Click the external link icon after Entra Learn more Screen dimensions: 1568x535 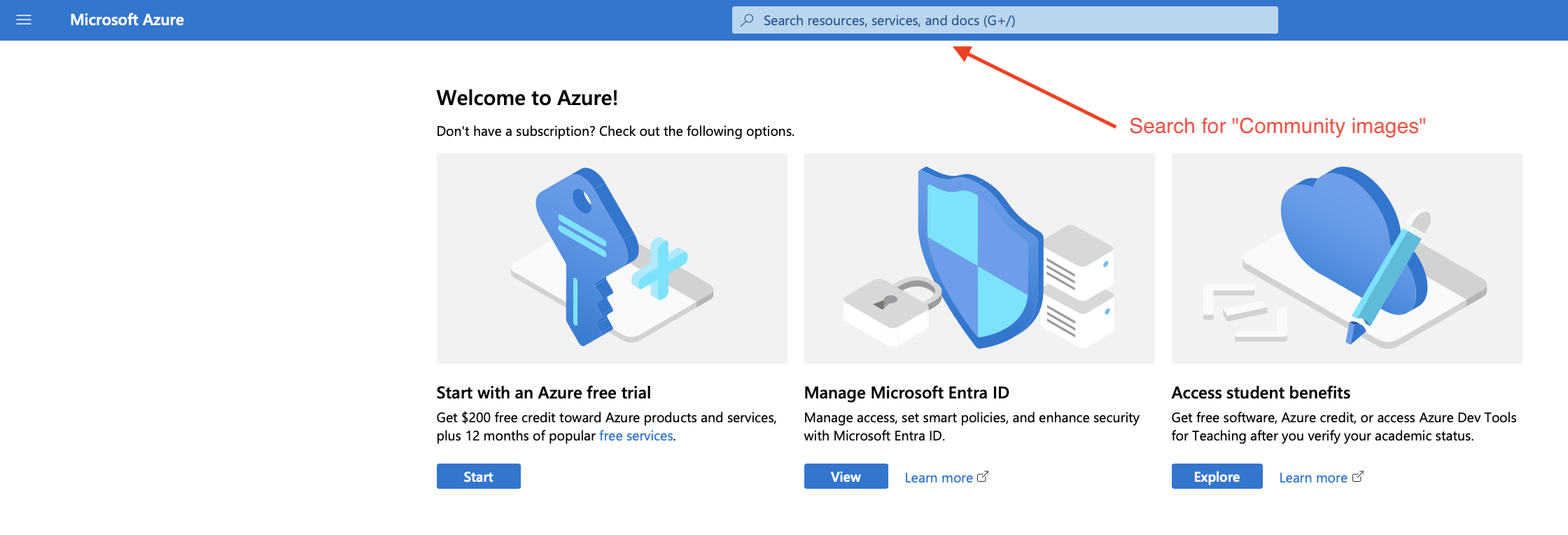coord(983,477)
